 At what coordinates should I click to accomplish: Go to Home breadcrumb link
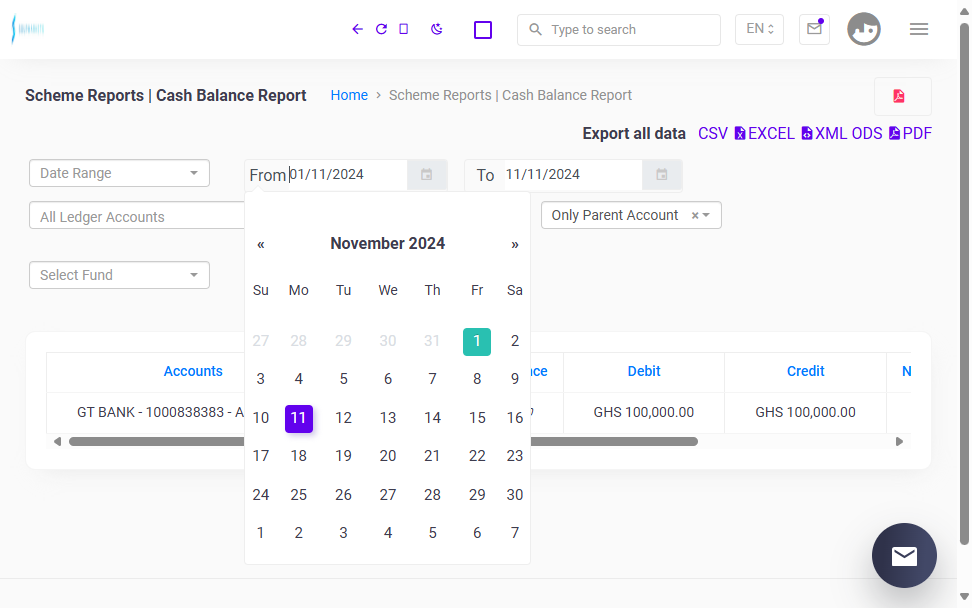click(x=349, y=95)
